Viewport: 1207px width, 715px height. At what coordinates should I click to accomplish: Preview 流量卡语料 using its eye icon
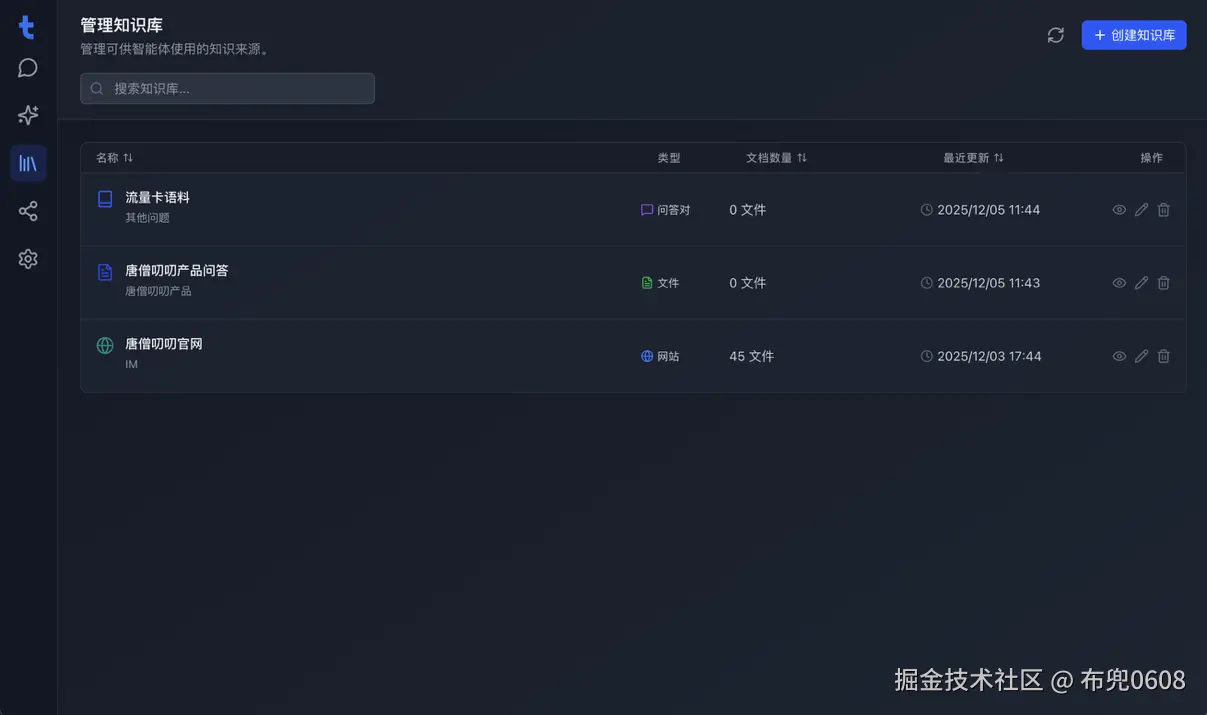[x=1119, y=209]
